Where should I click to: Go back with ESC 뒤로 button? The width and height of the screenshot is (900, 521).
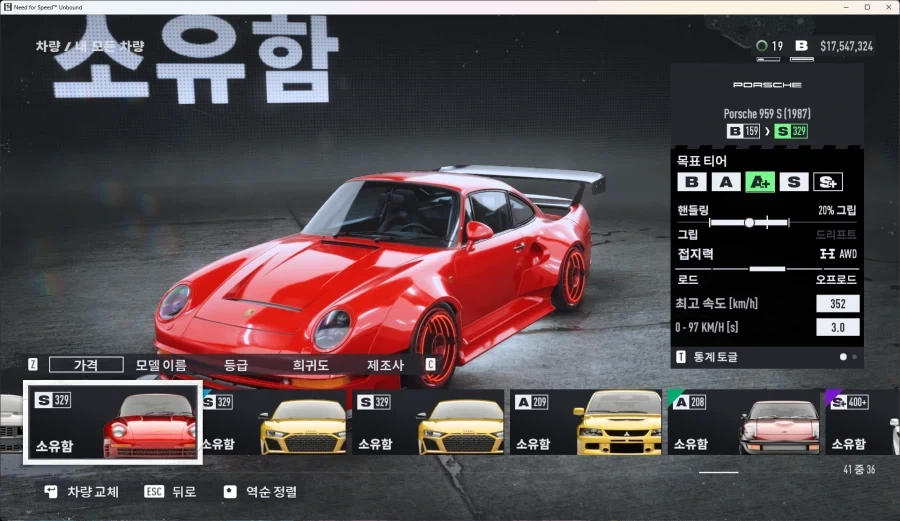coord(170,492)
